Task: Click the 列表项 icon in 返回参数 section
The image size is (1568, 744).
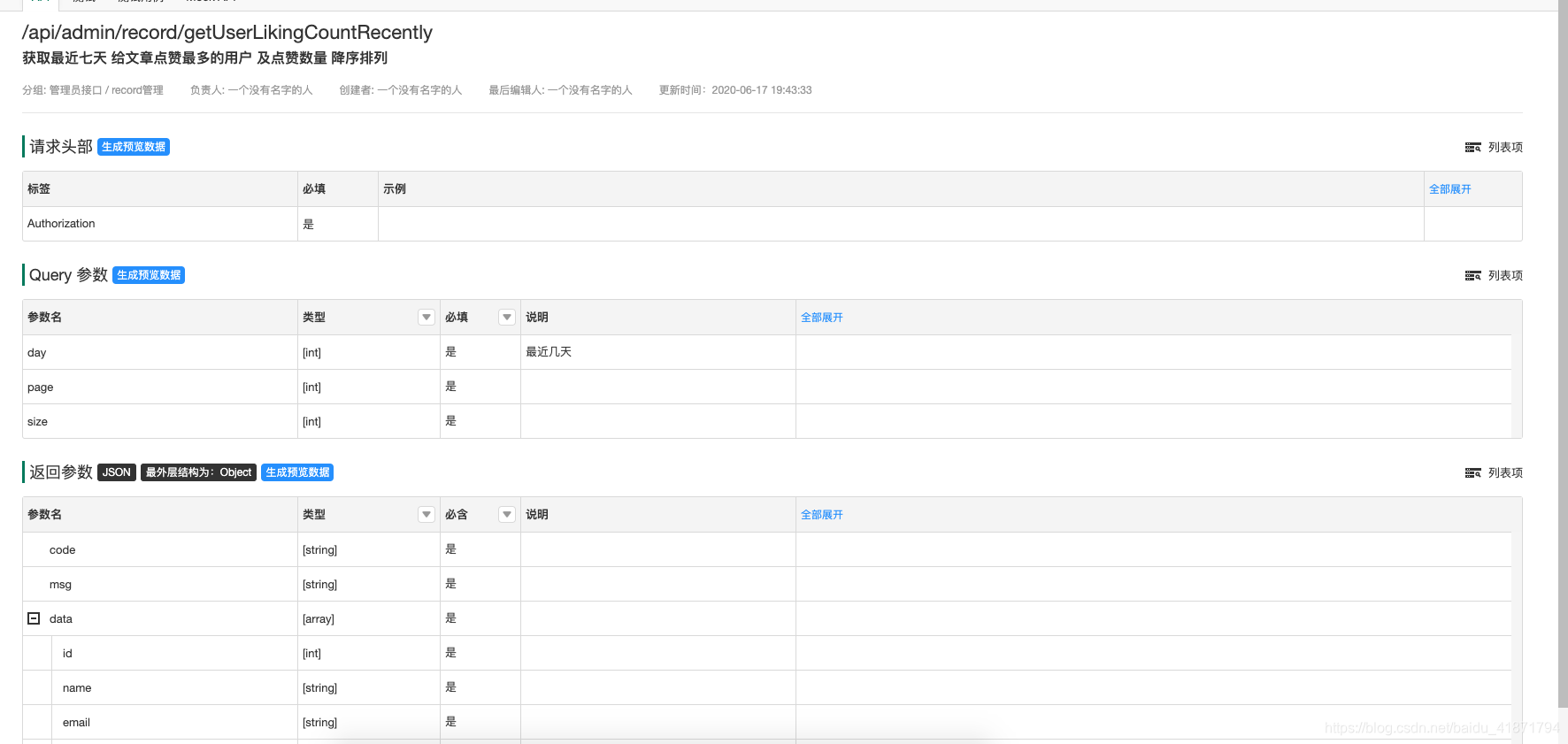Action: click(1472, 473)
